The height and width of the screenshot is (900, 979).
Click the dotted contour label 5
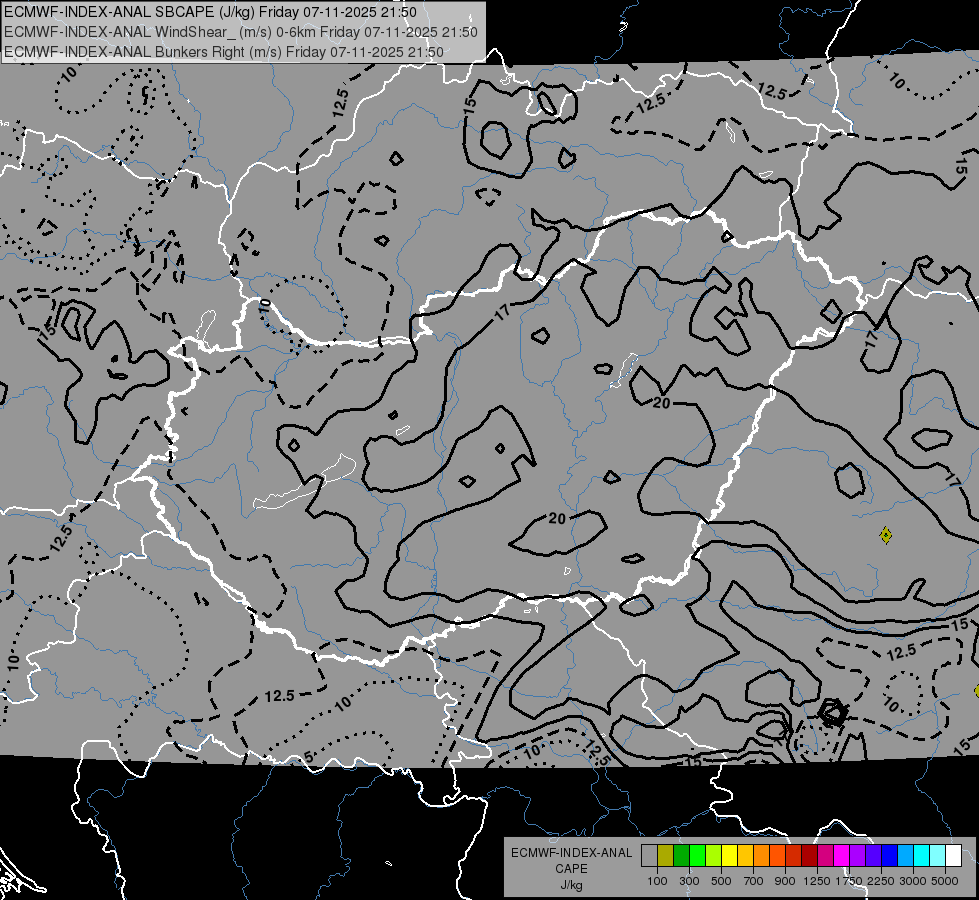point(308,757)
